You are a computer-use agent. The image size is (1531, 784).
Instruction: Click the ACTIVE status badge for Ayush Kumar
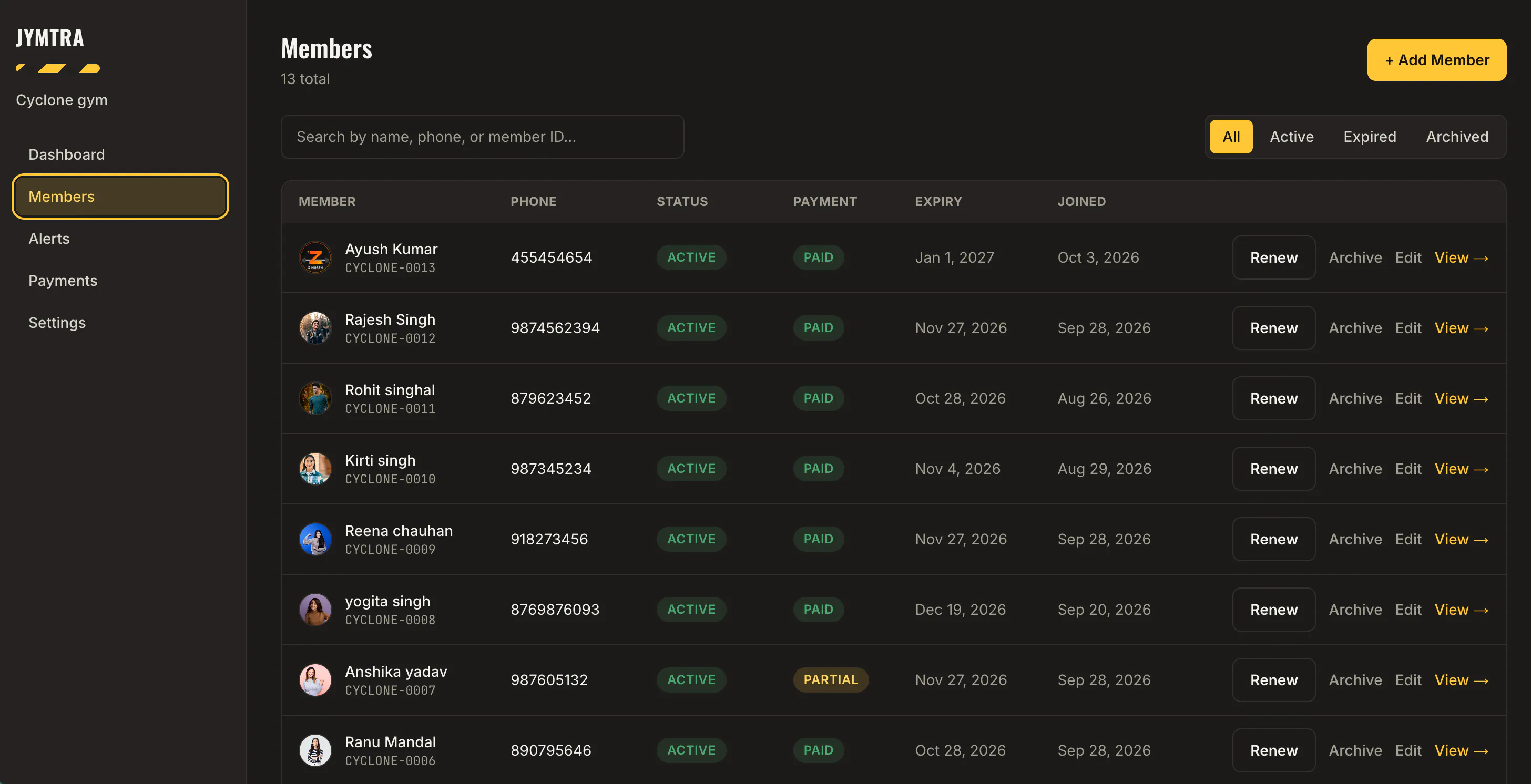pos(691,257)
